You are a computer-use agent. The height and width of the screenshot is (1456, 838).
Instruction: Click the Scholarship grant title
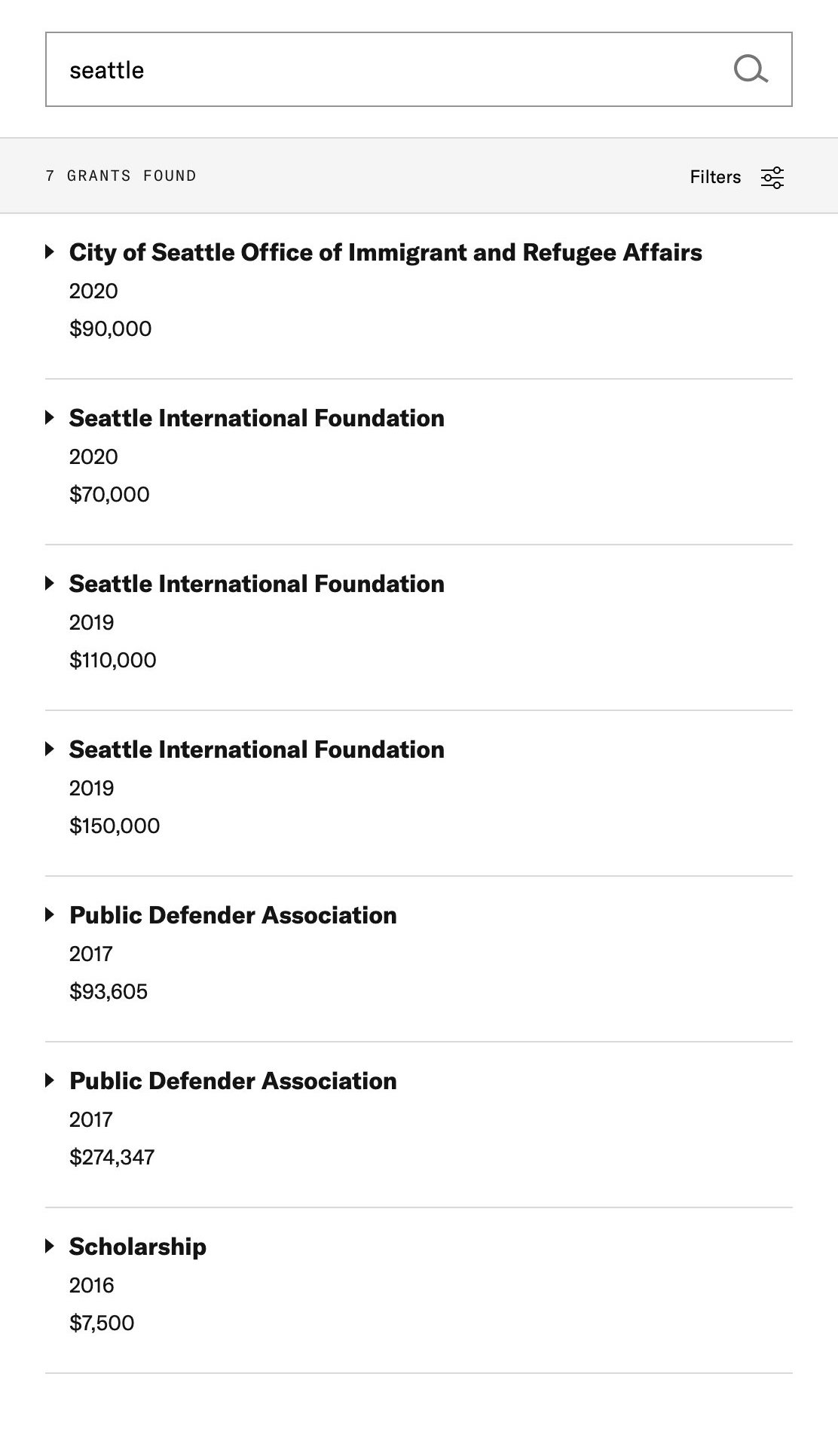click(137, 1247)
